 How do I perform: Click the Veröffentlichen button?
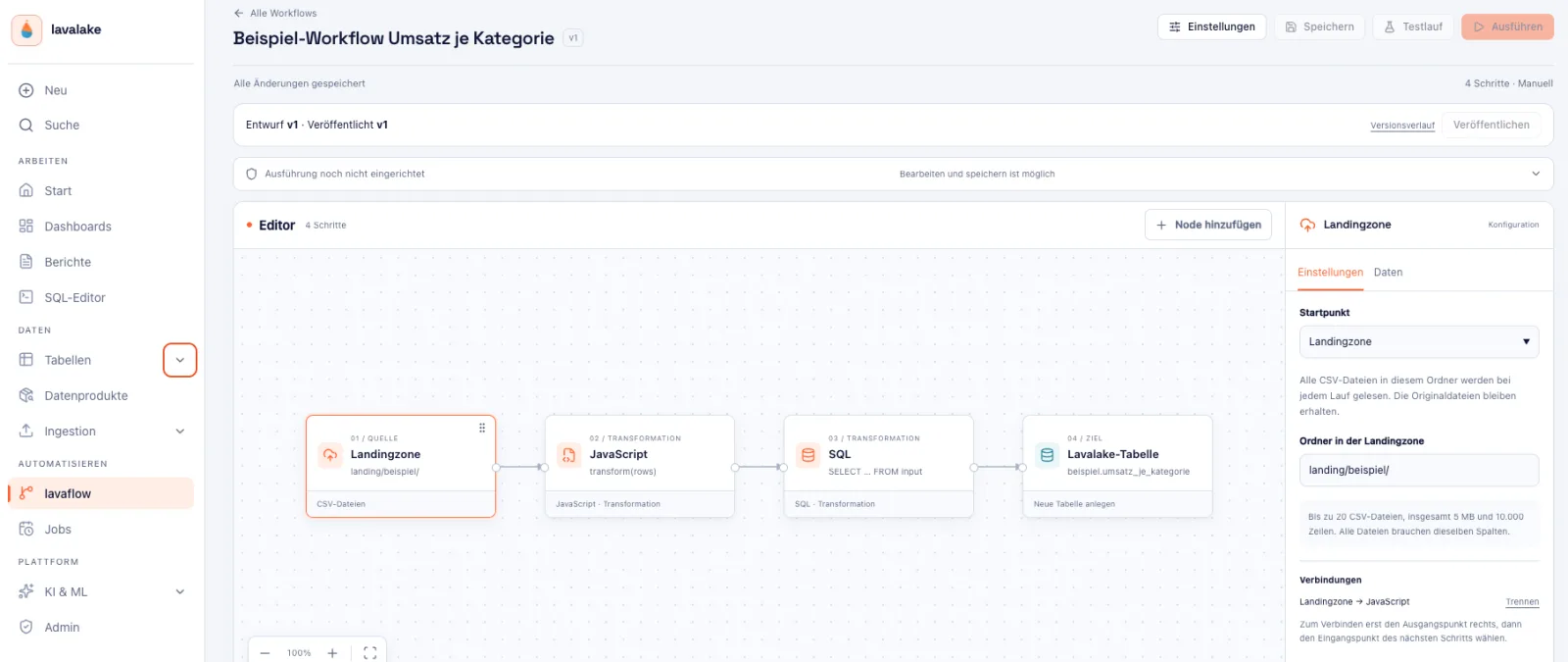[x=1492, y=126]
